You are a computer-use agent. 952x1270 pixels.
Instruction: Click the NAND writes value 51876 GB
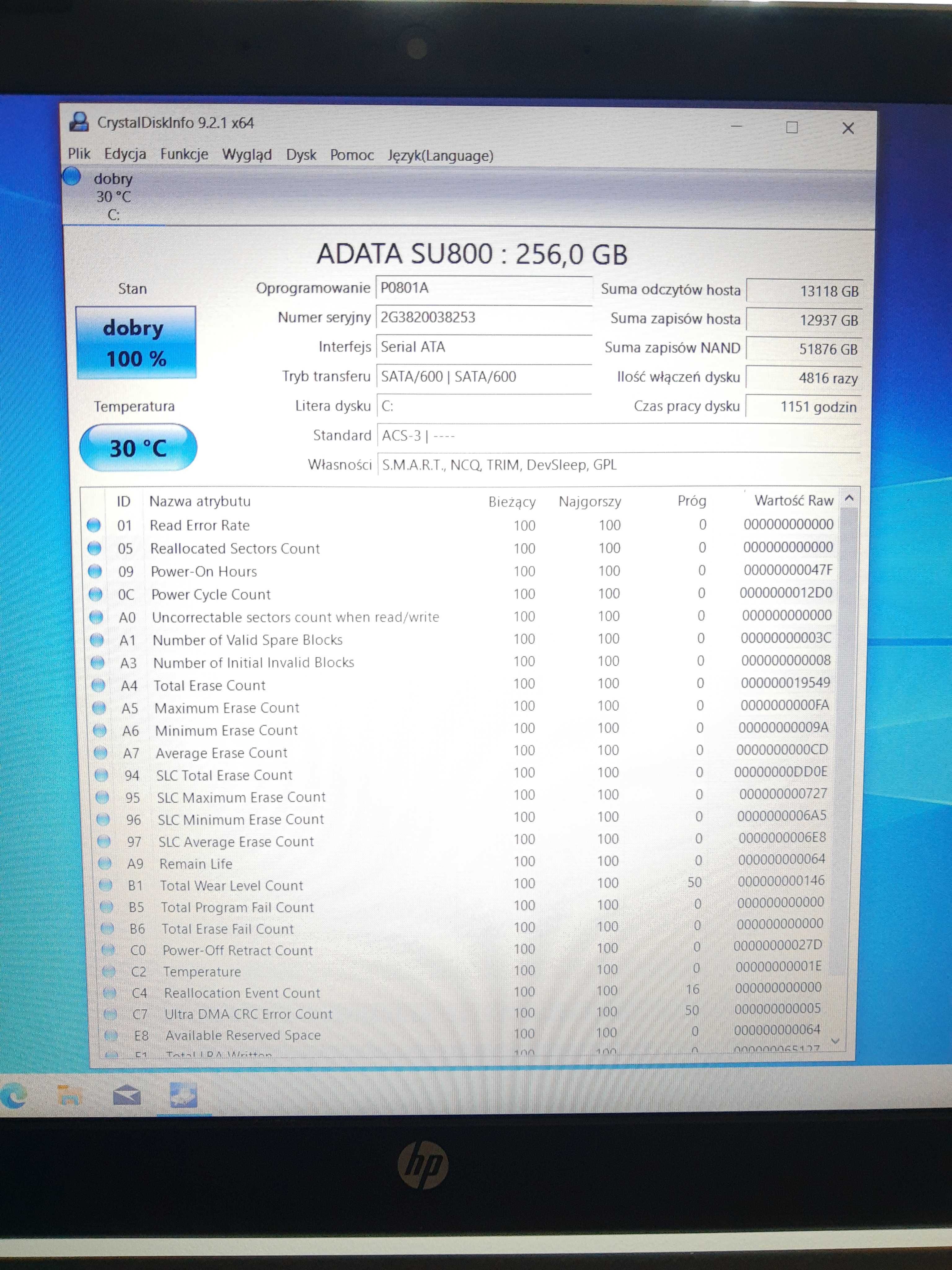[804, 349]
